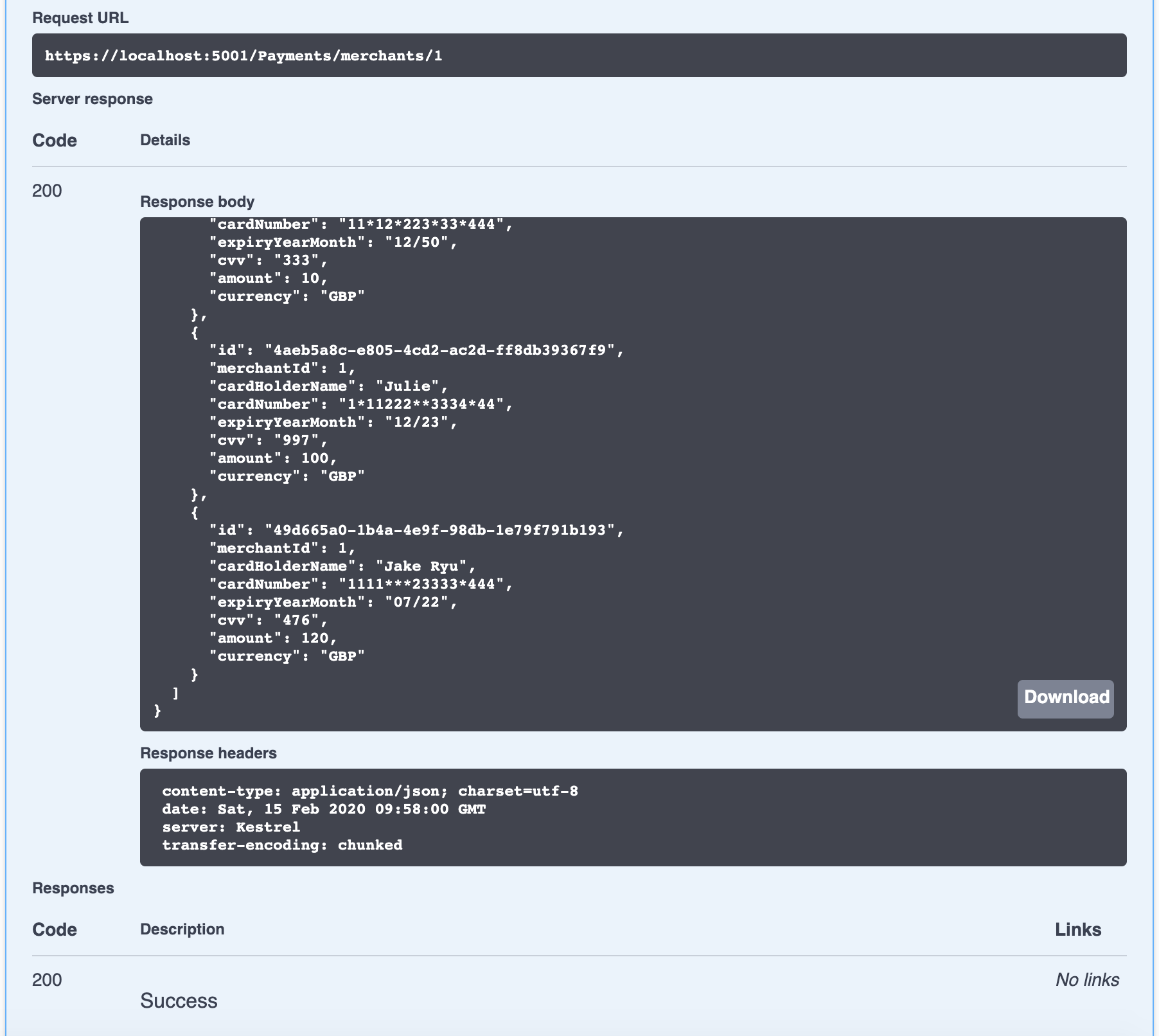Click cardHolderName "Julie" line
Image resolution: width=1159 pixels, height=1036 pixels.
(x=328, y=386)
